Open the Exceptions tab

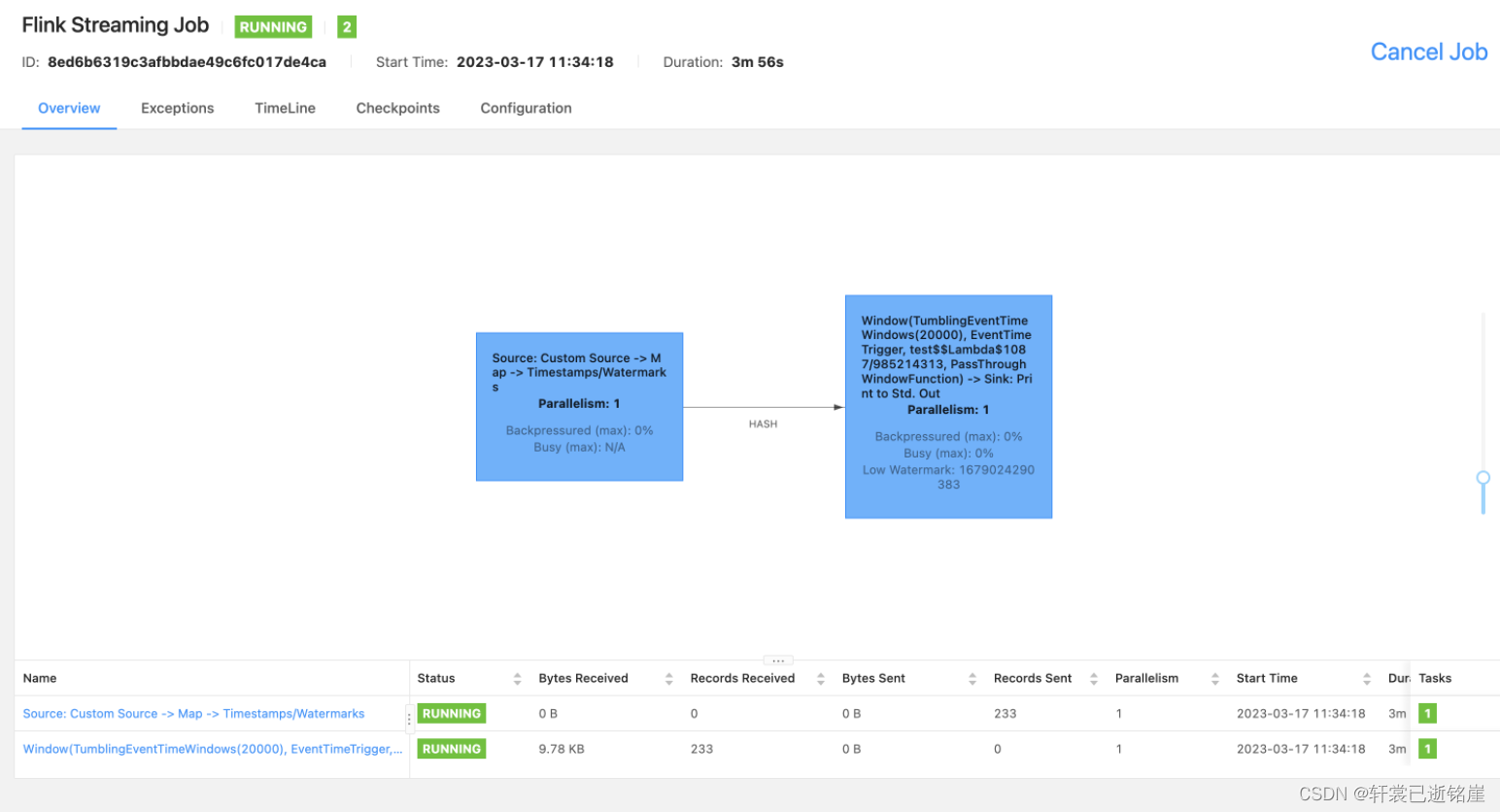click(x=178, y=108)
